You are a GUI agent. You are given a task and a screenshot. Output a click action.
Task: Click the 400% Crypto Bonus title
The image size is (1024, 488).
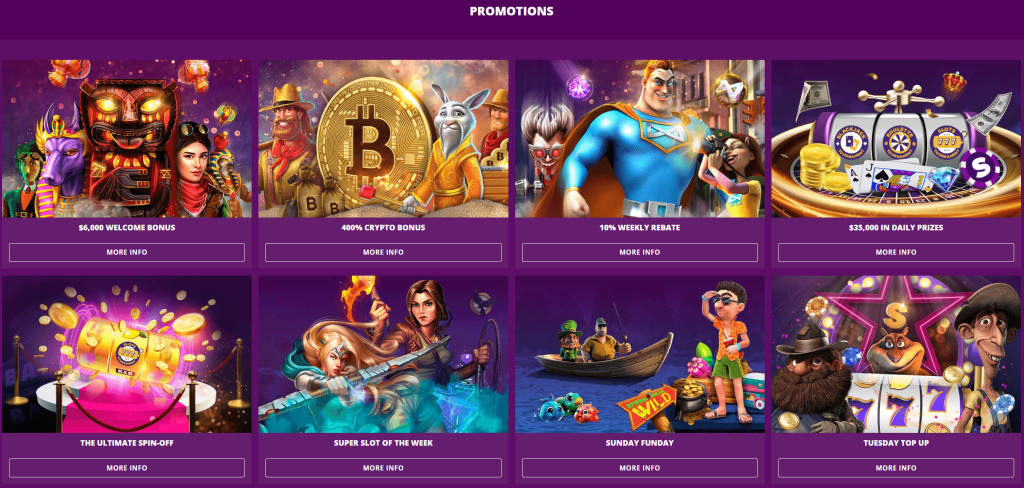coord(383,228)
